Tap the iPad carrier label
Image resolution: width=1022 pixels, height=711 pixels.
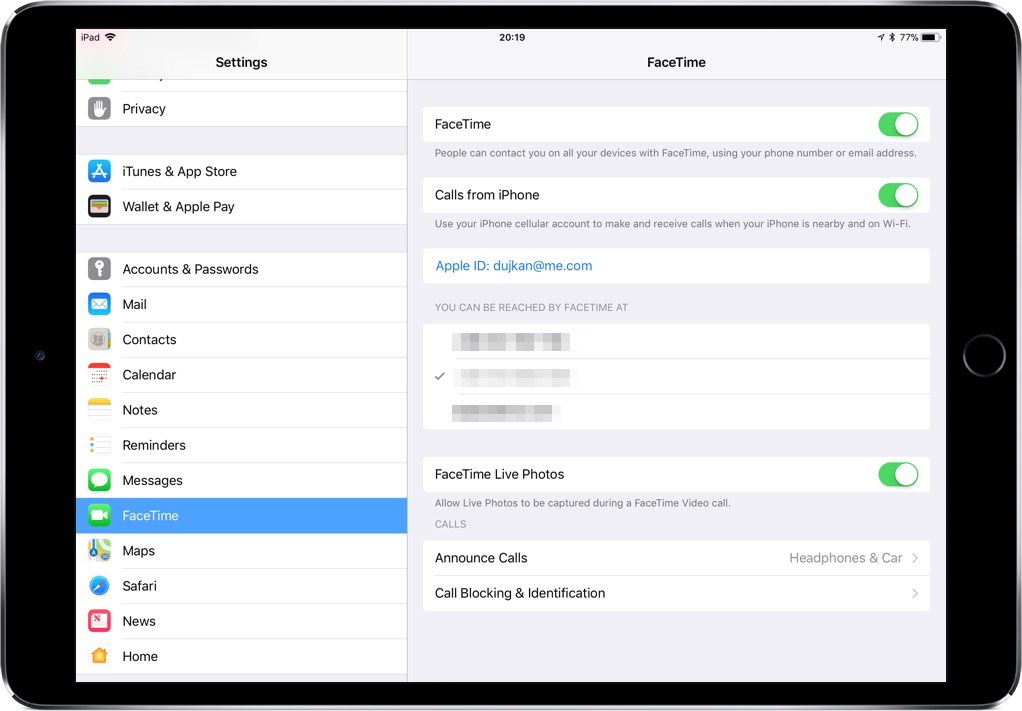[91, 38]
